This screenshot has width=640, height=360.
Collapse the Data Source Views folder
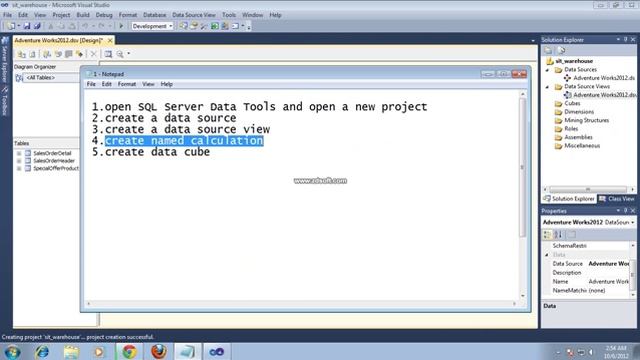click(x=547, y=87)
